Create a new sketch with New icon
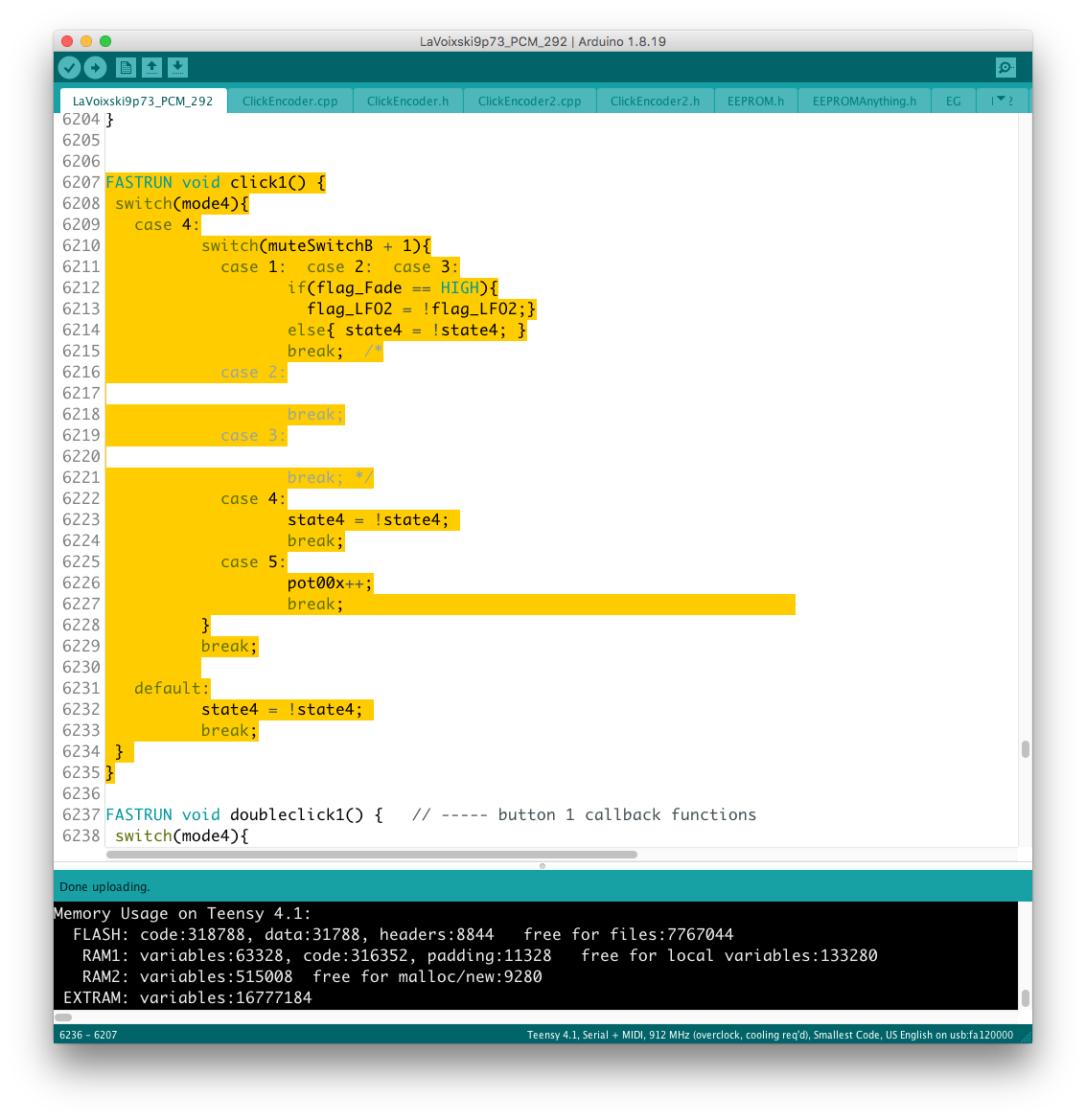The width and height of the screenshot is (1086, 1120). pyautogui.click(x=126, y=67)
